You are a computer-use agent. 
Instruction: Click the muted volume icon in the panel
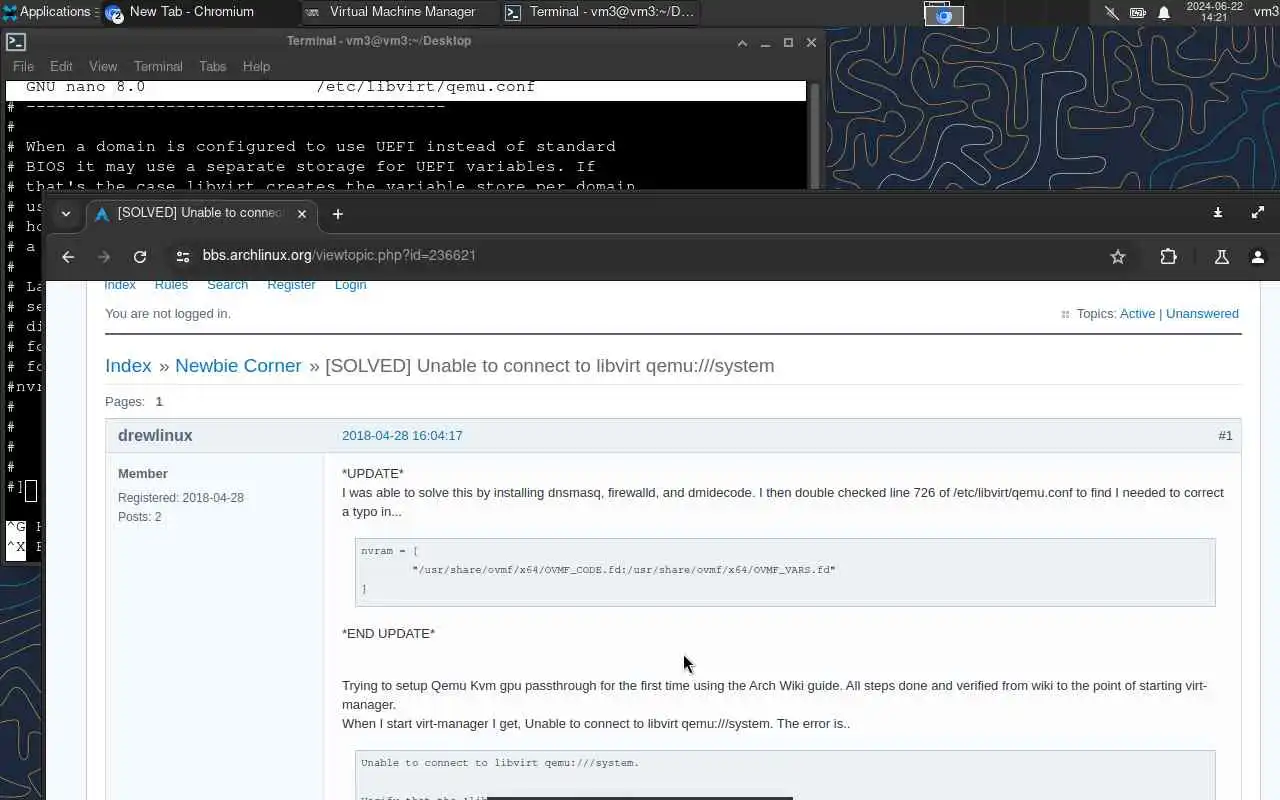click(1111, 13)
